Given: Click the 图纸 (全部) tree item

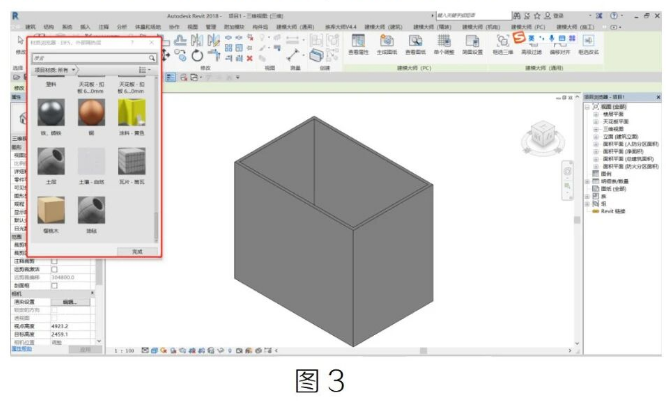Looking at the screenshot, I should click(x=613, y=189).
